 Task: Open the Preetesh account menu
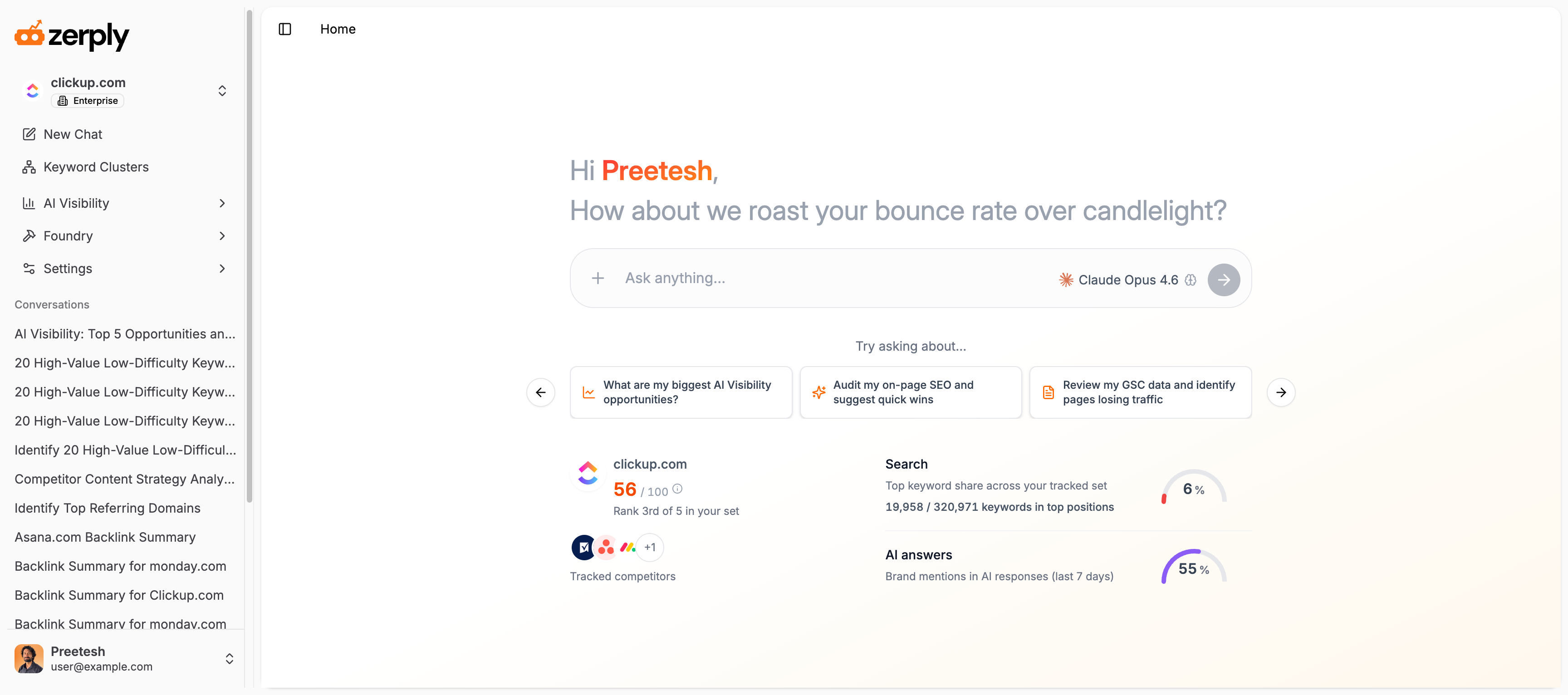124,659
